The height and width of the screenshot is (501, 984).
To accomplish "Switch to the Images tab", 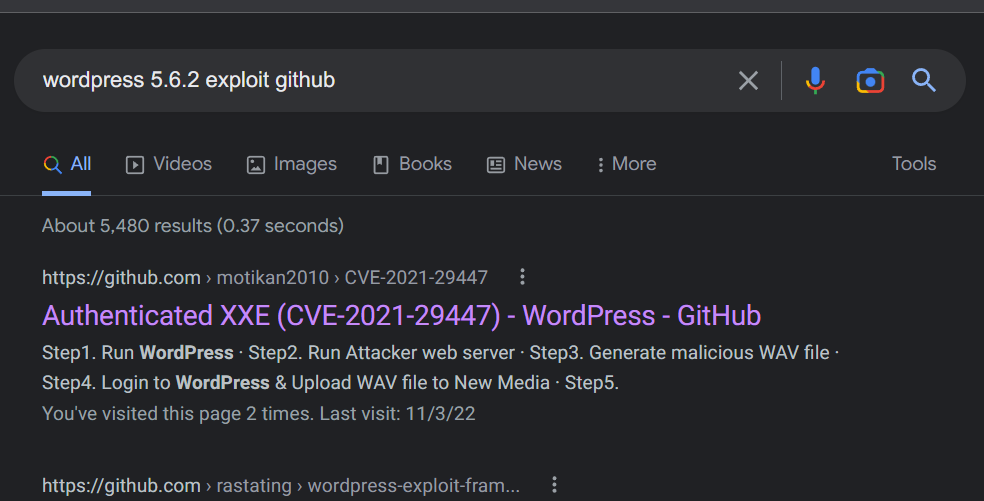I will [x=291, y=164].
